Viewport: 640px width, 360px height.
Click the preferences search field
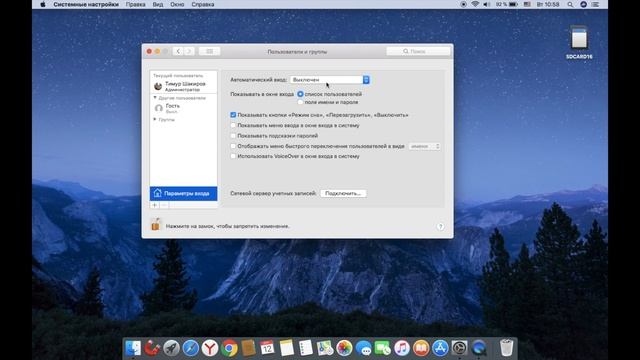click(418, 51)
